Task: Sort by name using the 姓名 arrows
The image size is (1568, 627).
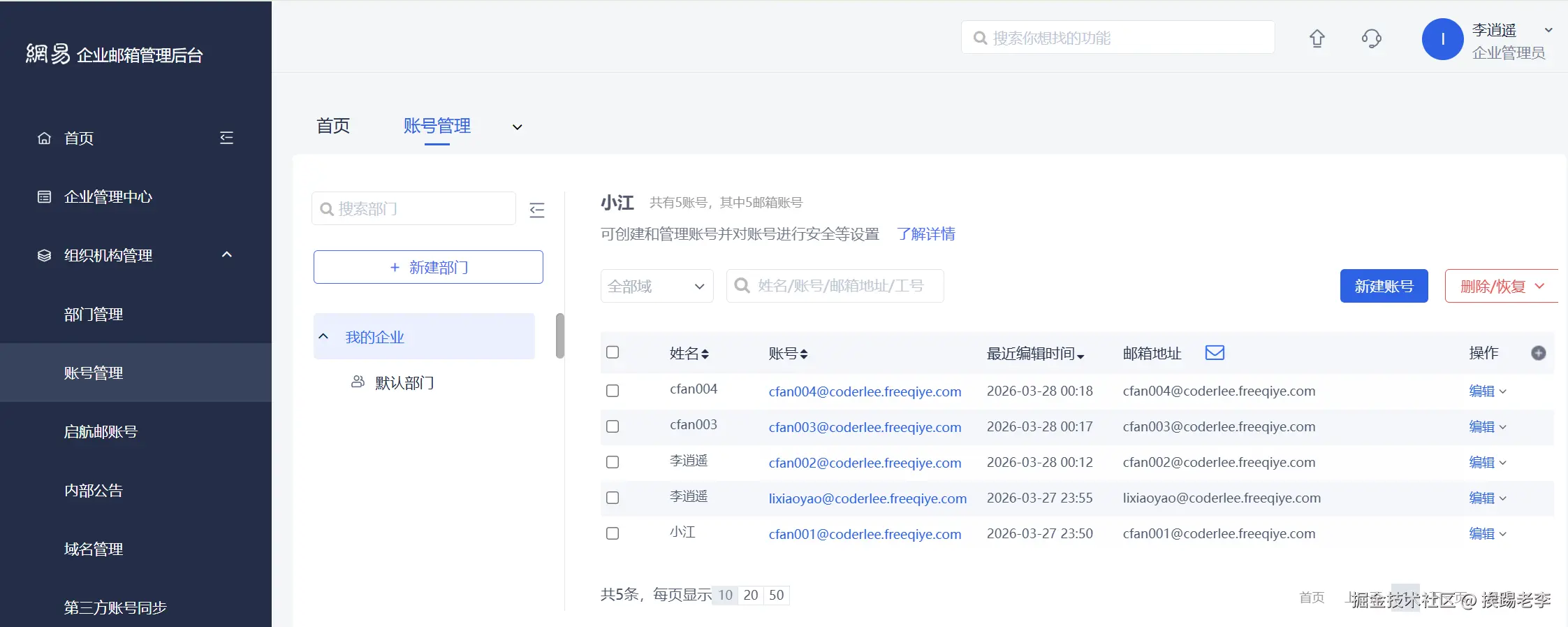Action: 705,354
